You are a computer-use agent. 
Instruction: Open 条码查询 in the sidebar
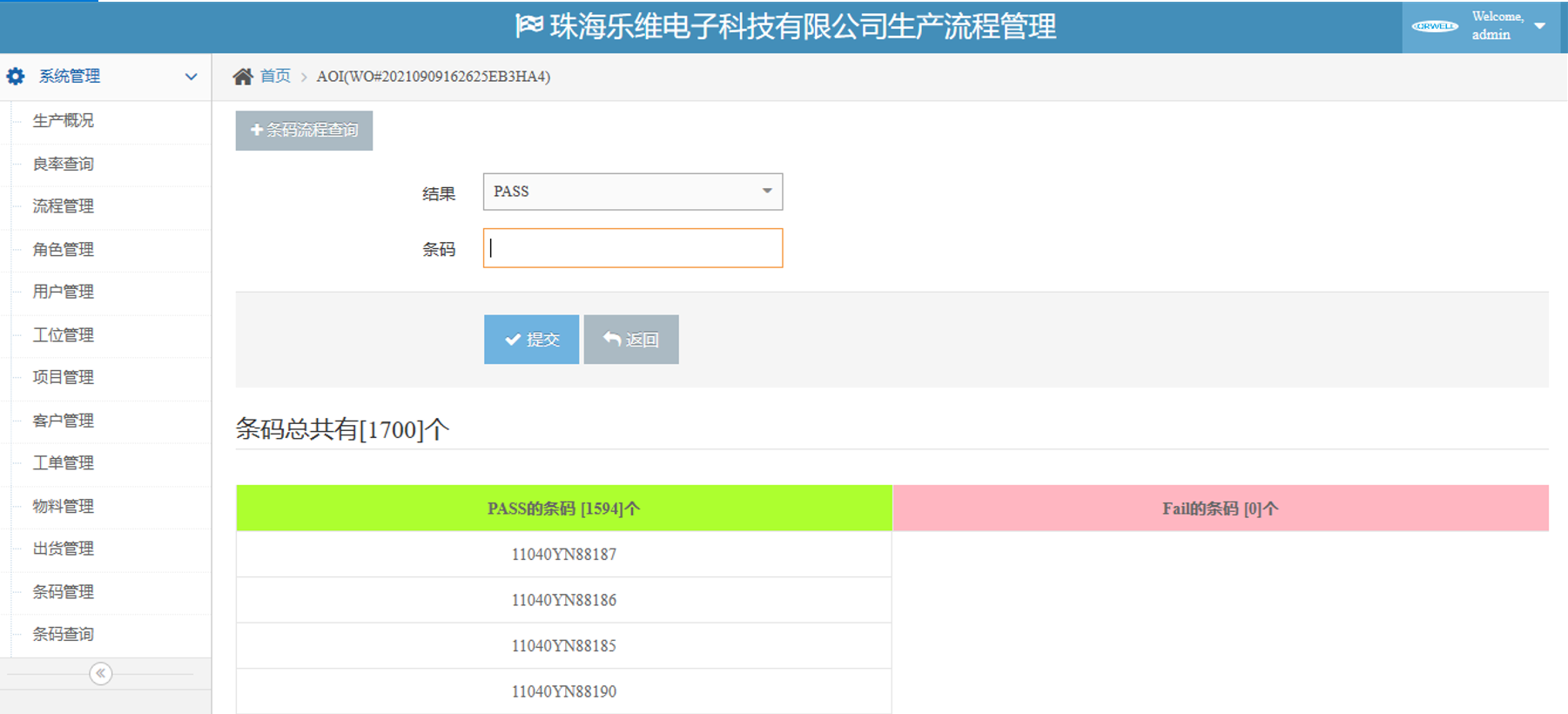click(64, 634)
